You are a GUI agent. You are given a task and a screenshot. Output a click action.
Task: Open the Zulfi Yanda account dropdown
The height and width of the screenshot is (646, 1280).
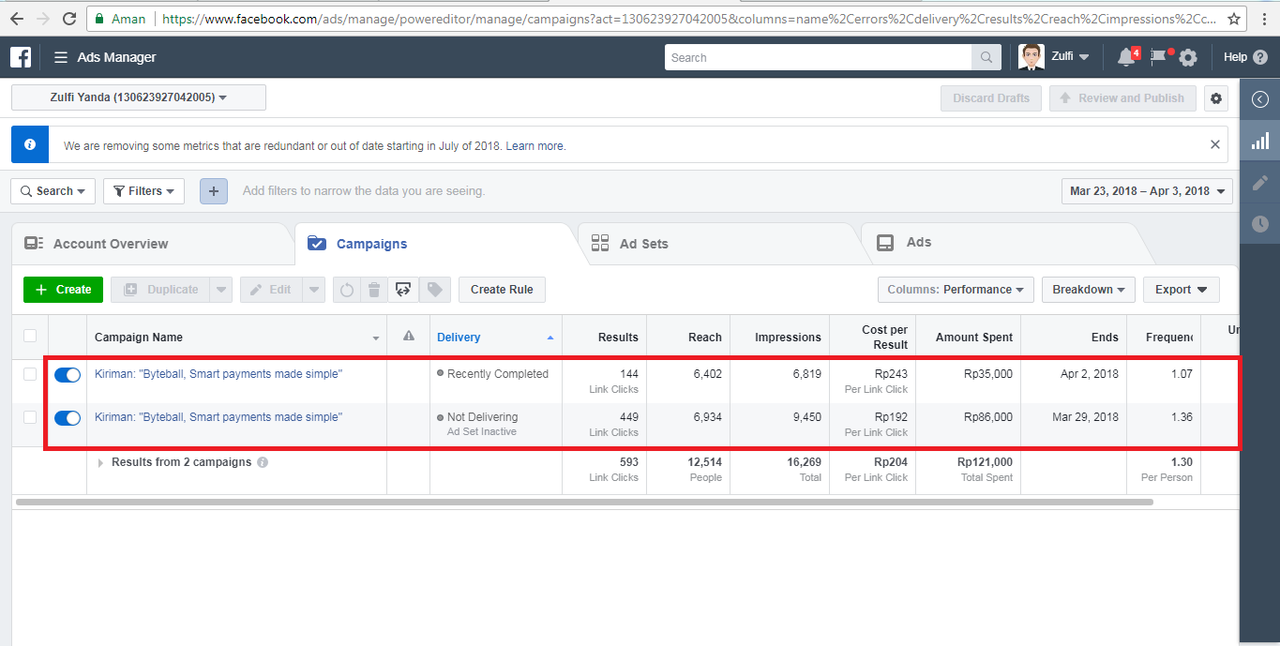tap(139, 98)
